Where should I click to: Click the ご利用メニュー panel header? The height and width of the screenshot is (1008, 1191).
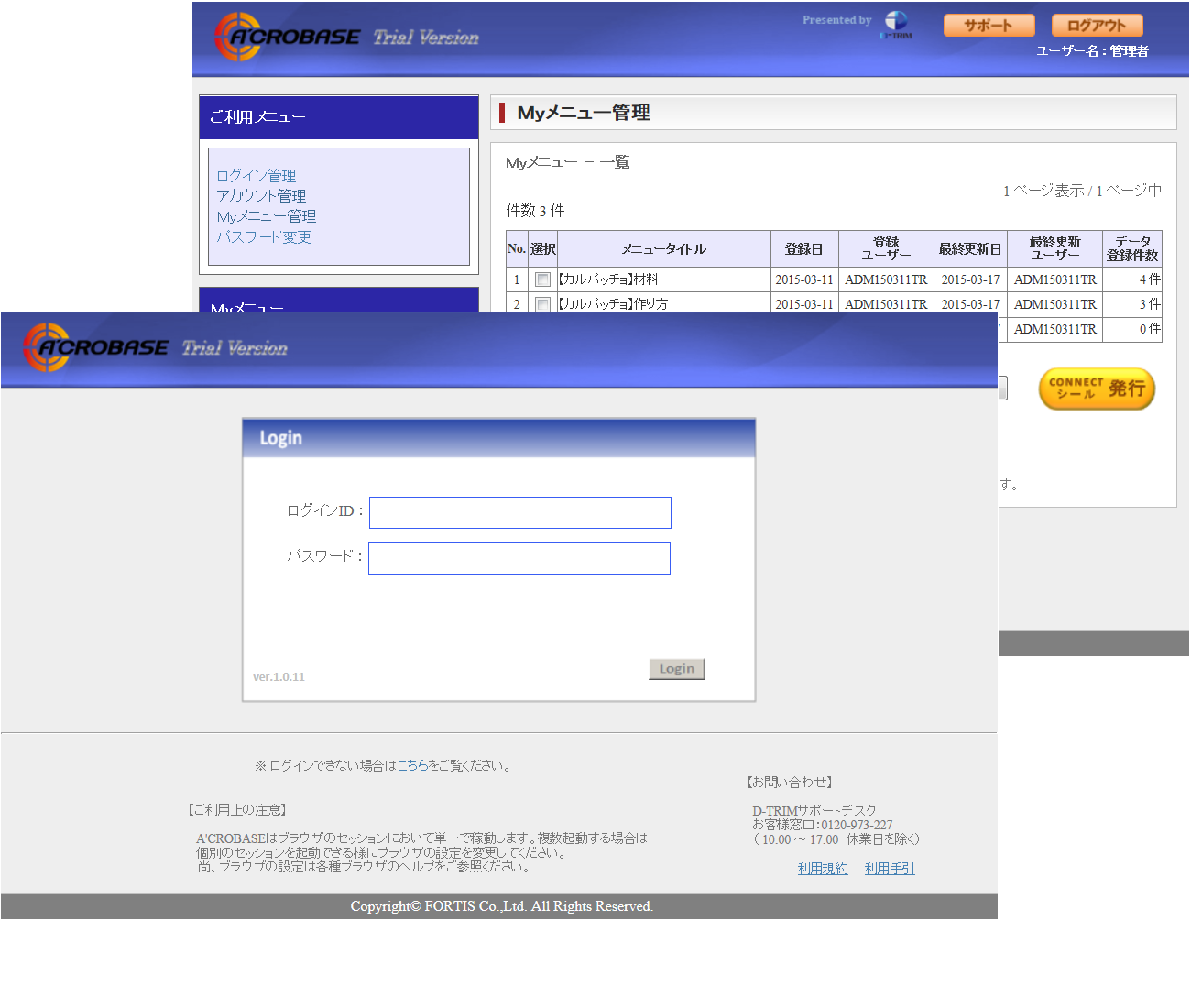(339, 117)
